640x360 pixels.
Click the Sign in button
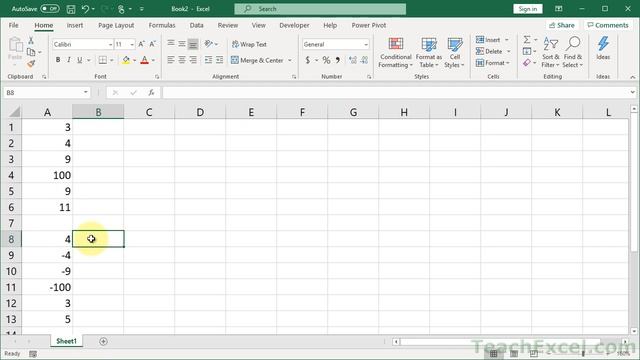tap(527, 9)
